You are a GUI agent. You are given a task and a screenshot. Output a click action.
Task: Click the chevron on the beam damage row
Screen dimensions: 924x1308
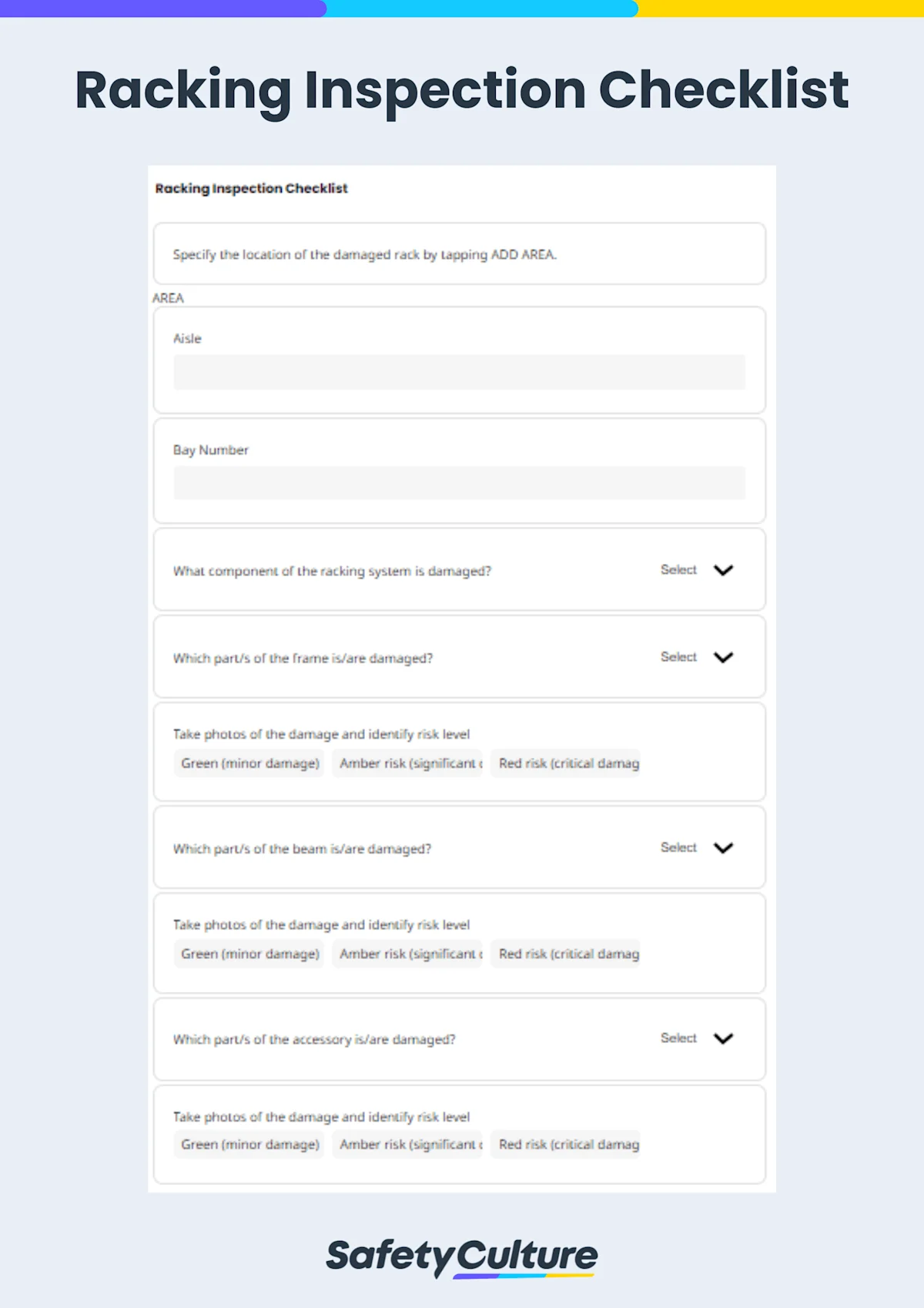coord(722,848)
